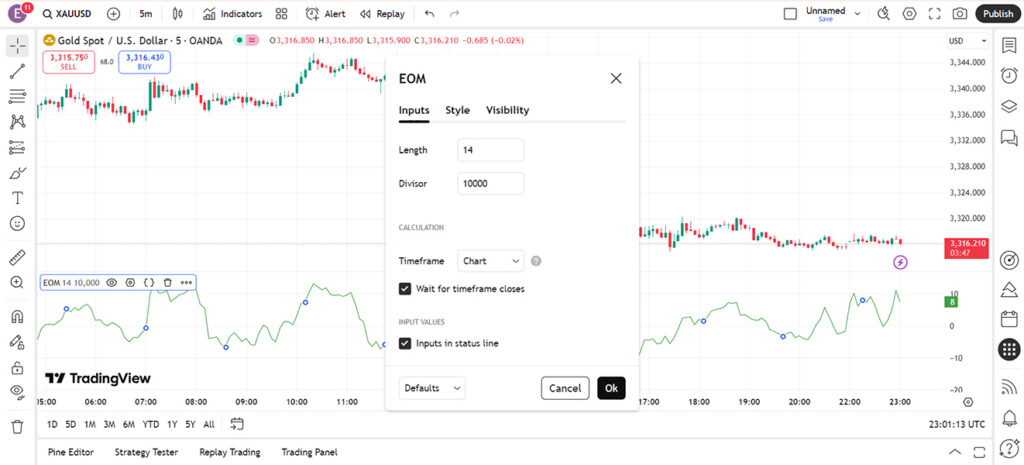Open the go to date calendar icon
The image size is (1024, 465).
coord(237,424)
